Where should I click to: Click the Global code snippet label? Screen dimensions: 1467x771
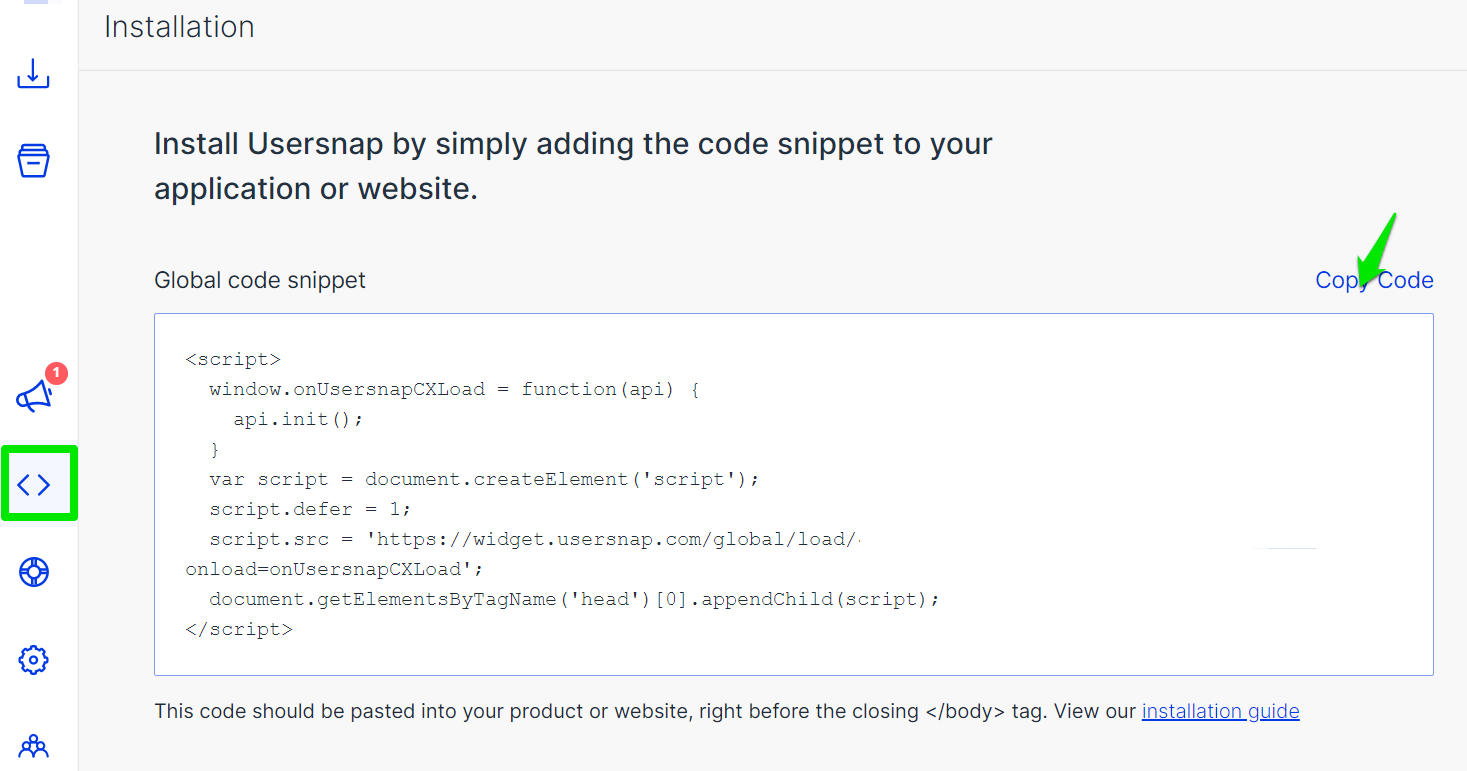[x=260, y=280]
